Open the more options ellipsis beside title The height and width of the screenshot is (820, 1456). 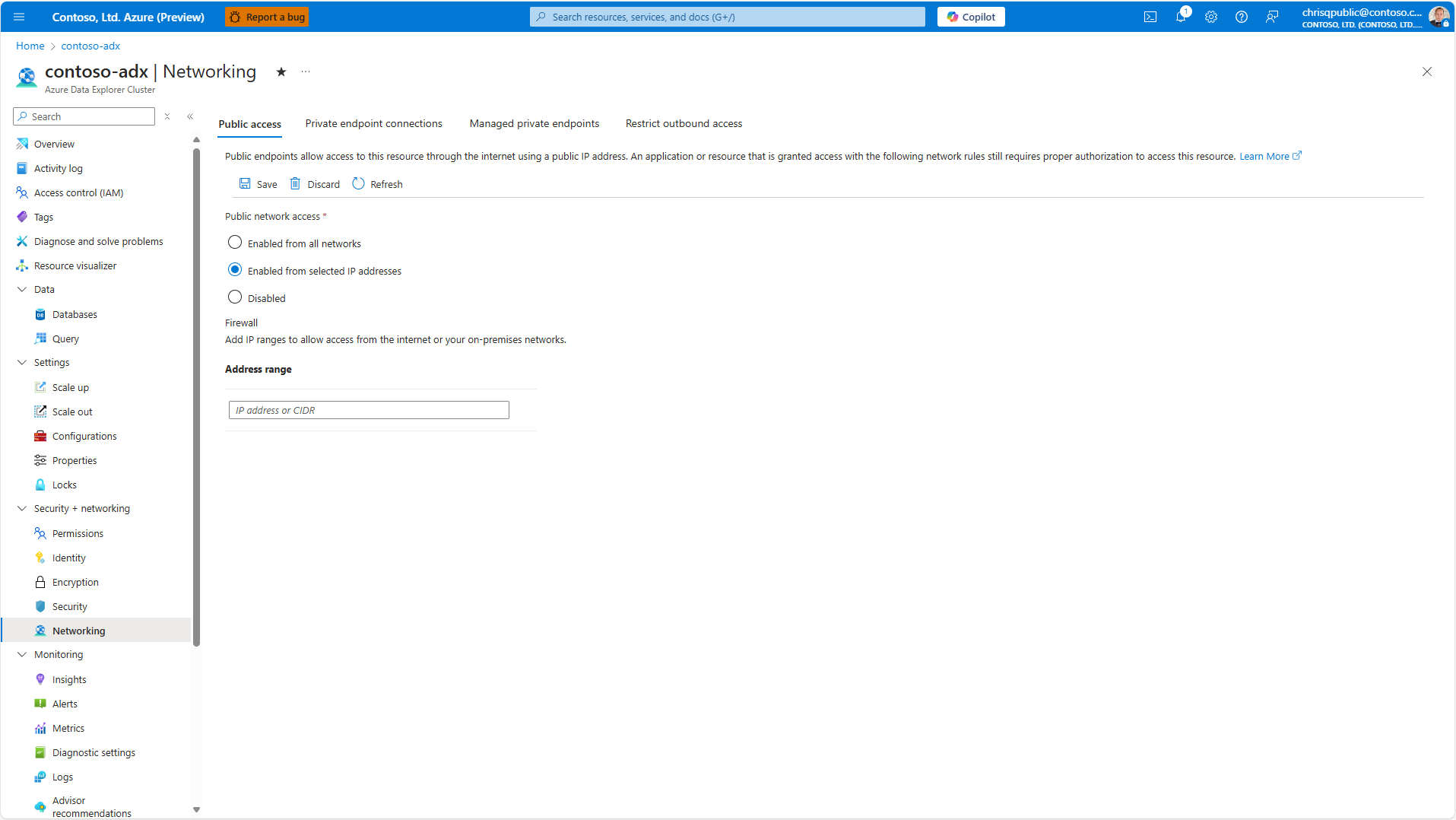(306, 72)
